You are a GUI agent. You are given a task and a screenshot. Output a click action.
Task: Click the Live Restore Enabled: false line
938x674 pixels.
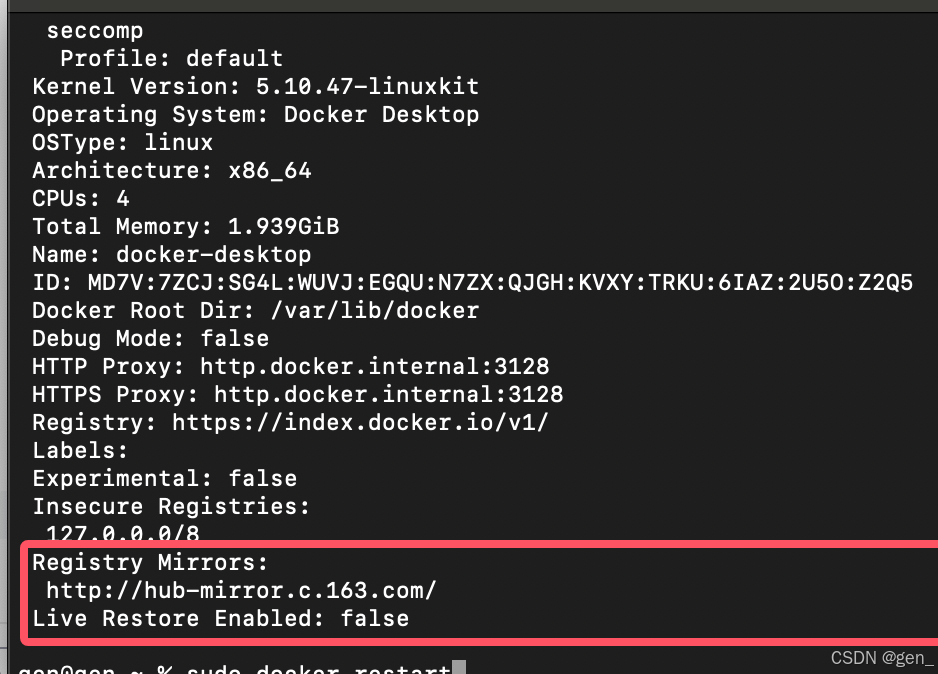pos(220,618)
